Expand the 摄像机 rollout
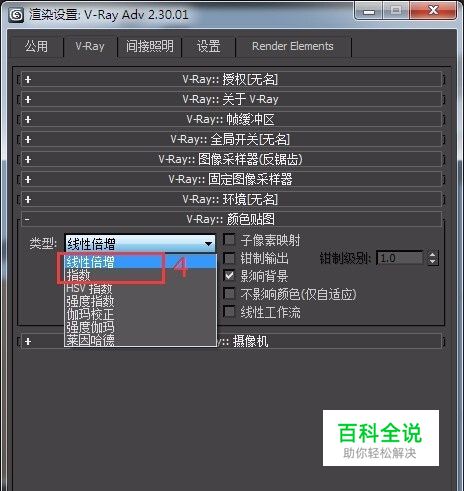The height and width of the screenshot is (491, 464). pyautogui.click(x=232, y=341)
